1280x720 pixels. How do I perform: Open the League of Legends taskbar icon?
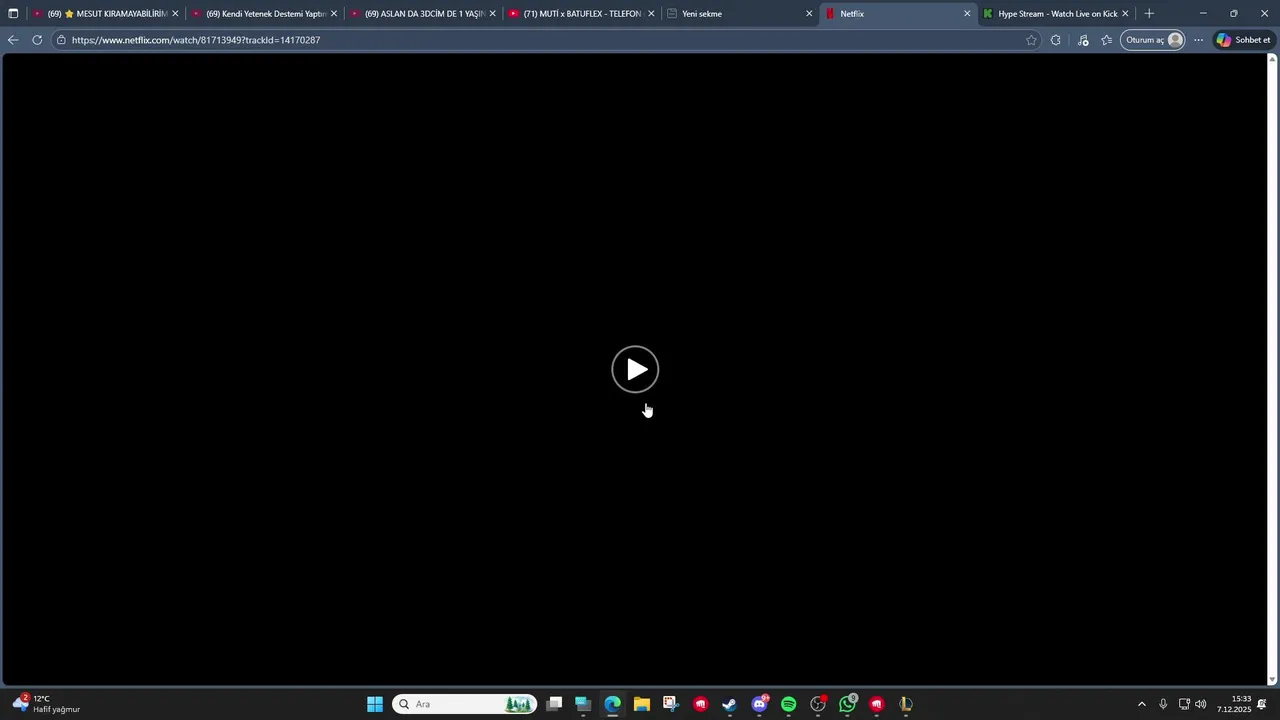point(906,704)
